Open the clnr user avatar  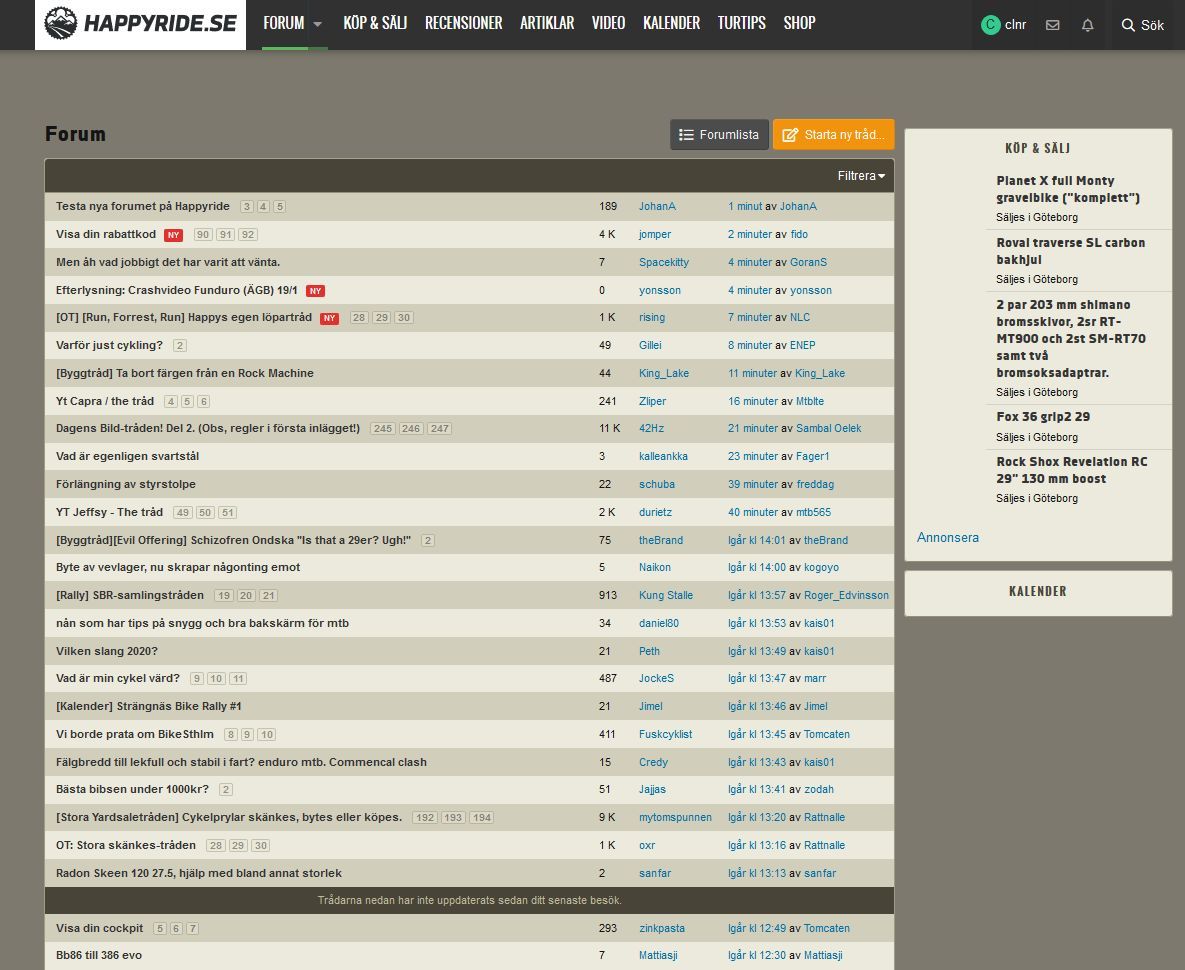[x=990, y=25]
